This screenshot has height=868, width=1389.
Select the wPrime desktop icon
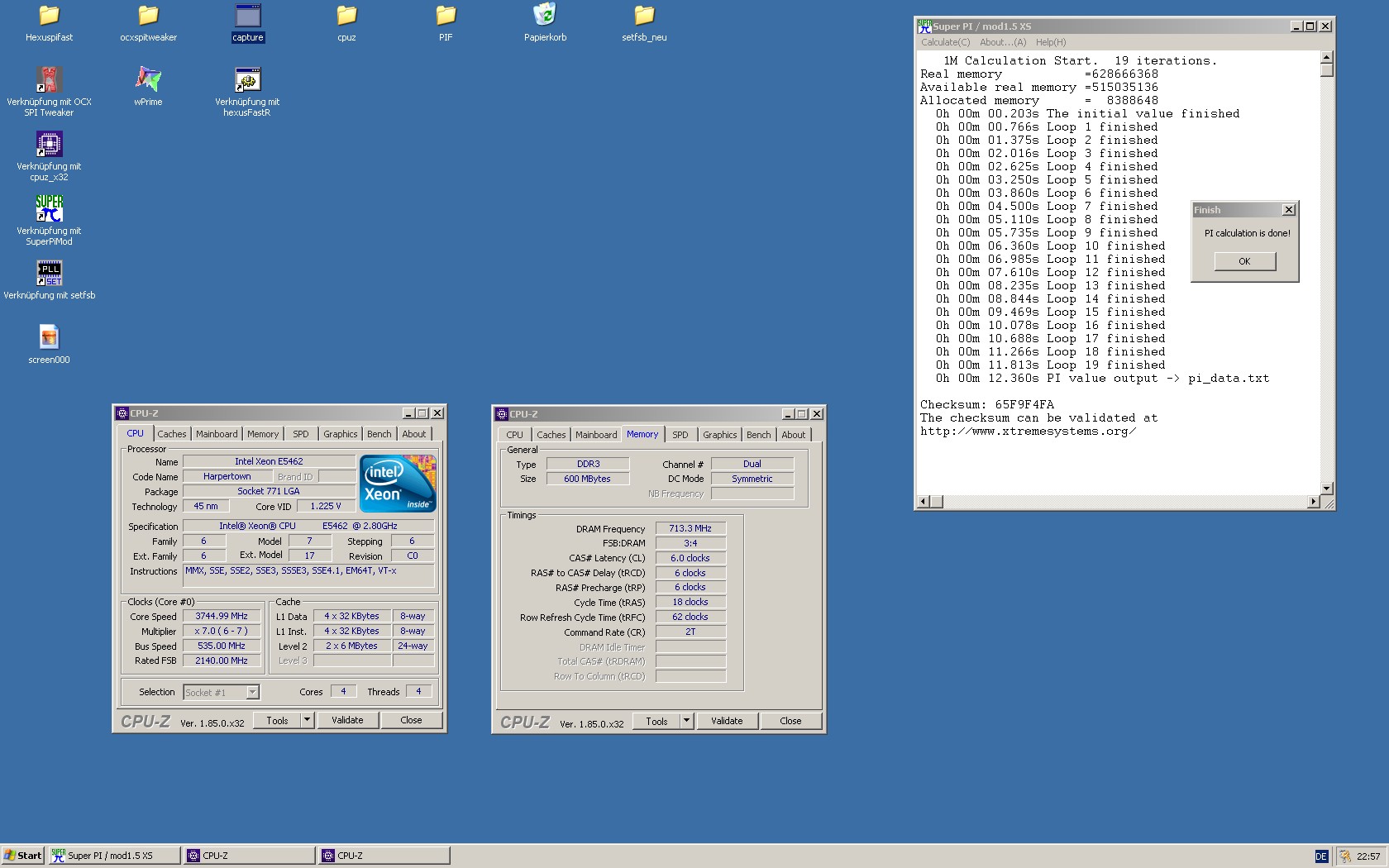148,79
